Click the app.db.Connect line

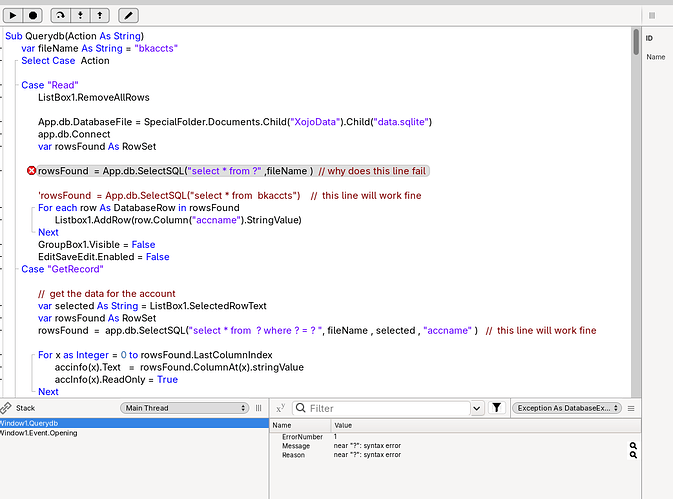pos(74,134)
